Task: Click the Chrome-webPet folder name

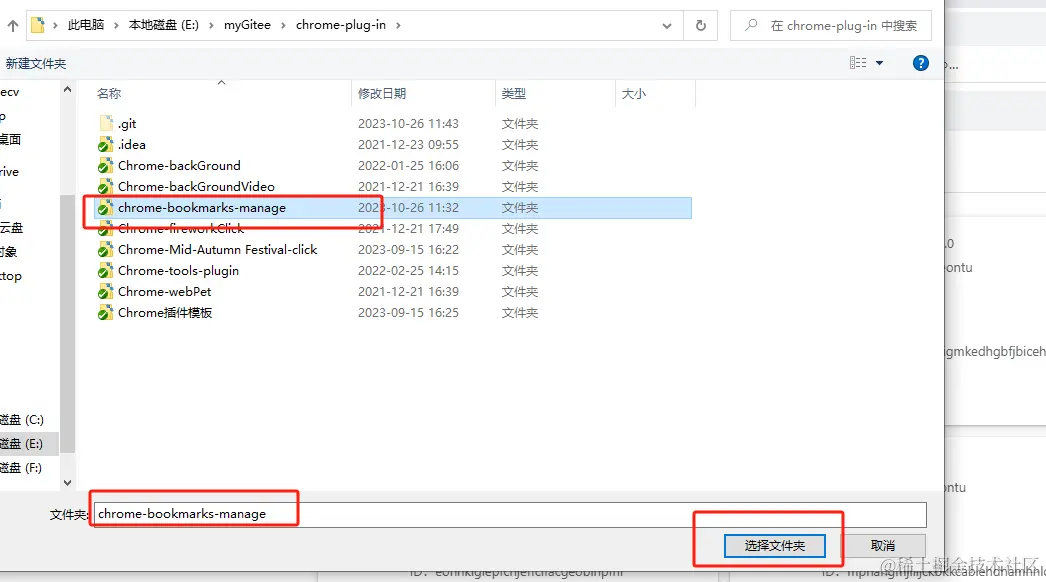Action: [x=164, y=292]
